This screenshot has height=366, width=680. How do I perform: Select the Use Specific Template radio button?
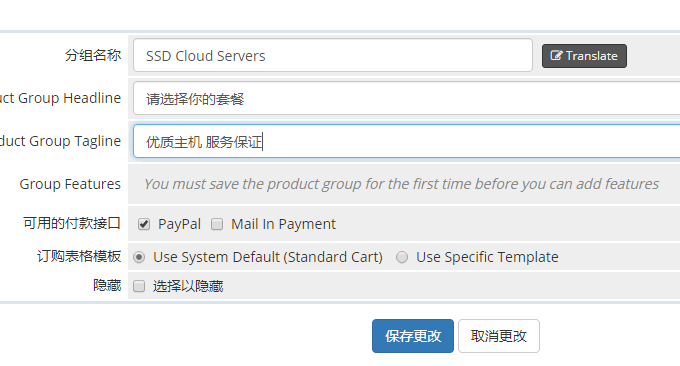pyautogui.click(x=402, y=257)
